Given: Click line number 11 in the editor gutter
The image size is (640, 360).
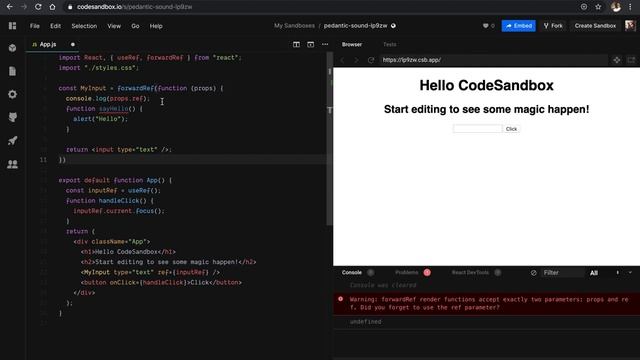Looking at the screenshot, I should [43, 160].
